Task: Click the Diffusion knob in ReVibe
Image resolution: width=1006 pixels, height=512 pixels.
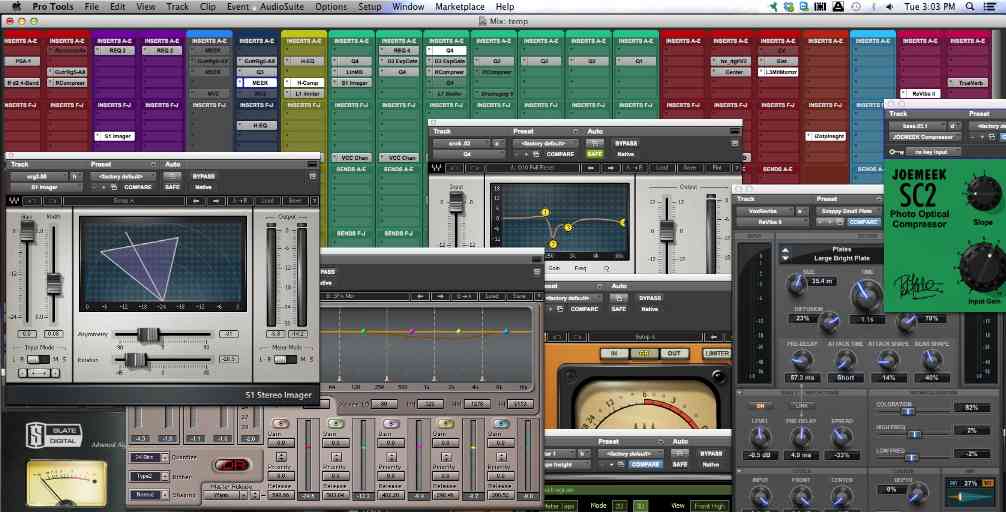Action: [829, 320]
